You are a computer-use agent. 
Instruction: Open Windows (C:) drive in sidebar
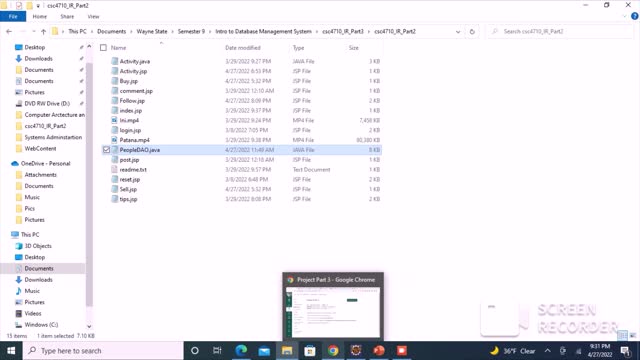click(41, 325)
